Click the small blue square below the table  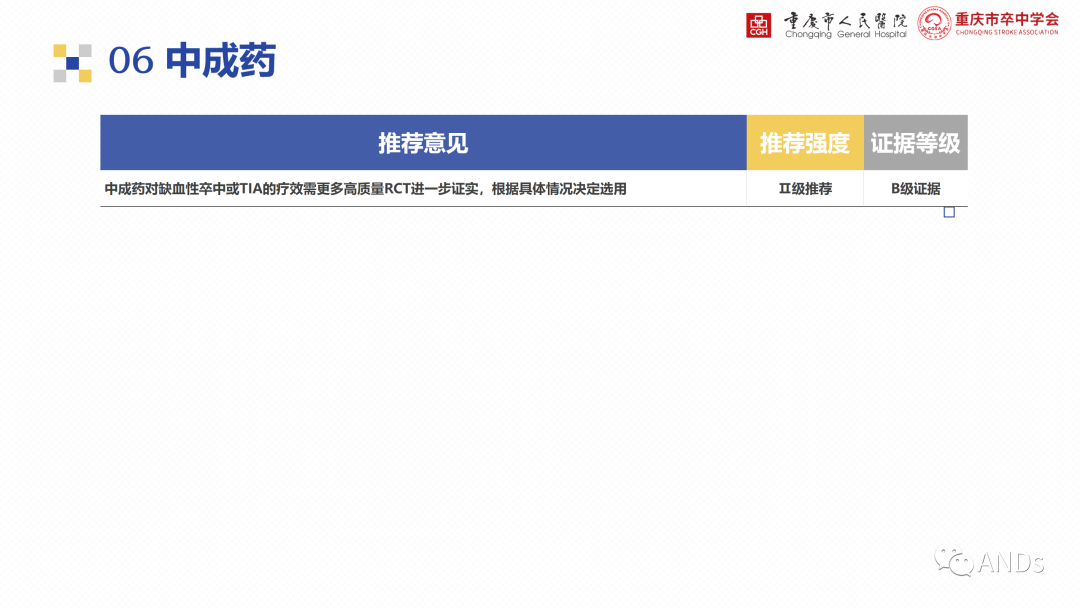[949, 212]
